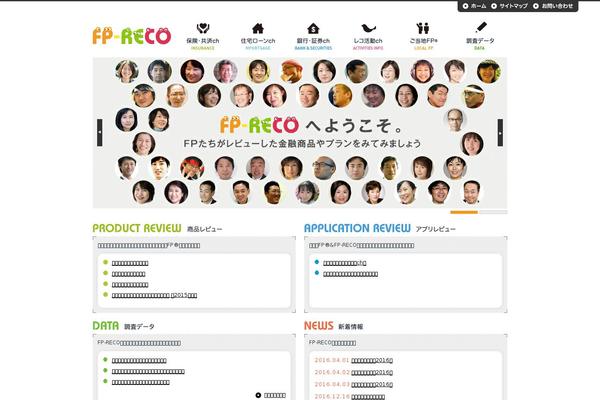Open お問い合わせ contact link at top
600x400 pixels.
click(553, 6)
